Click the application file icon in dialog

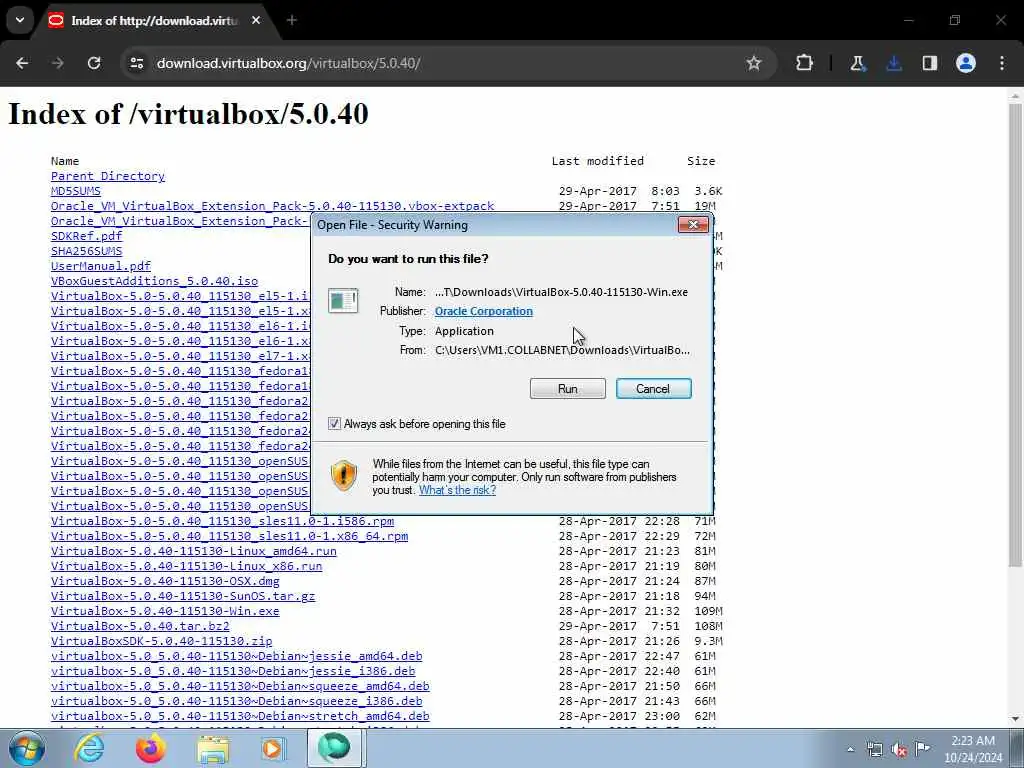[343, 301]
